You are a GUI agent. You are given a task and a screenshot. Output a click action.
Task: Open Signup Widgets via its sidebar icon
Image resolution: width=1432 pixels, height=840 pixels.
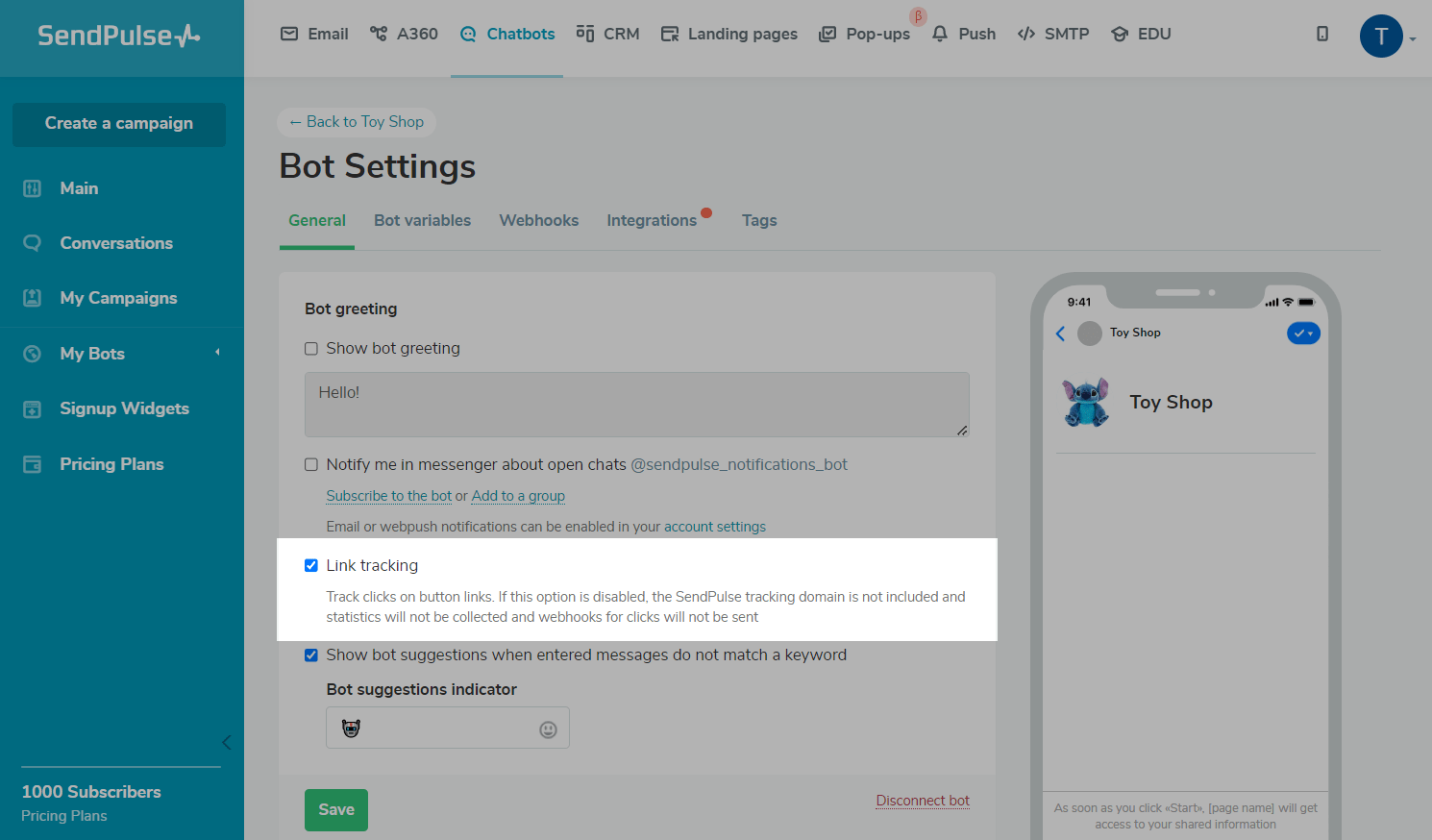click(32, 408)
